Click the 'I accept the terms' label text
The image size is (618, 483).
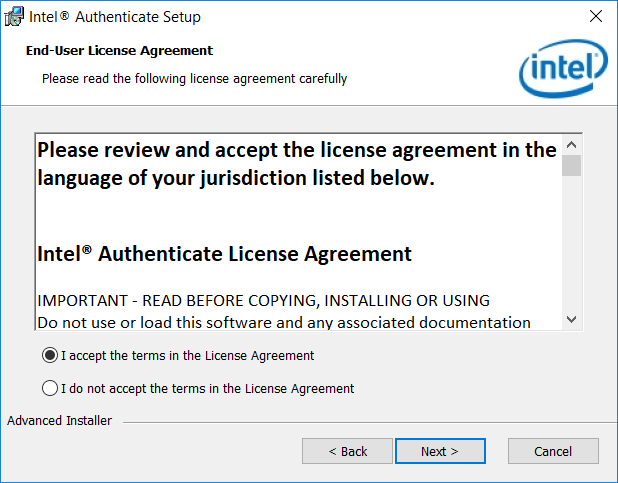[188, 356]
